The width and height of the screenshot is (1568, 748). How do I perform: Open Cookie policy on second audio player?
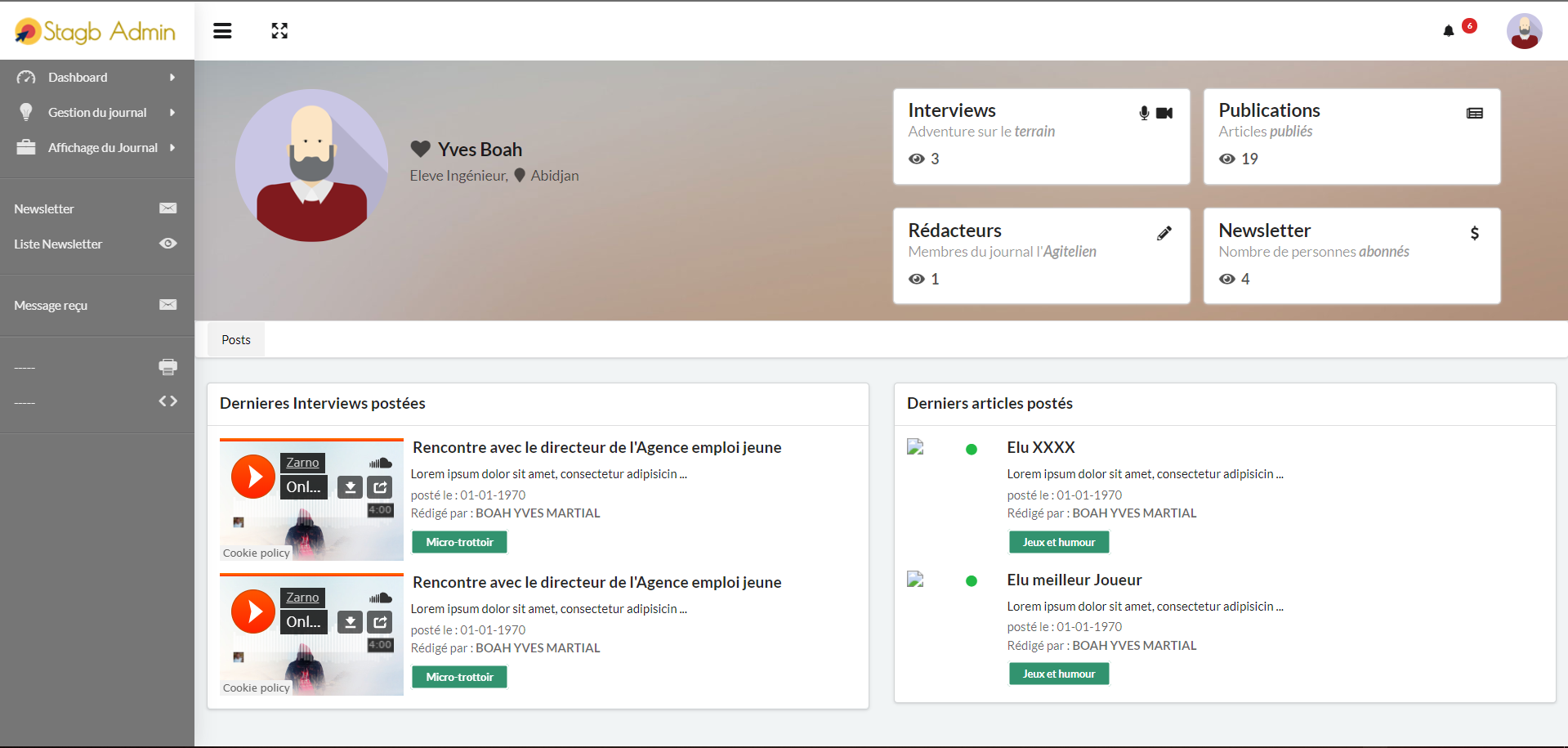point(257,688)
